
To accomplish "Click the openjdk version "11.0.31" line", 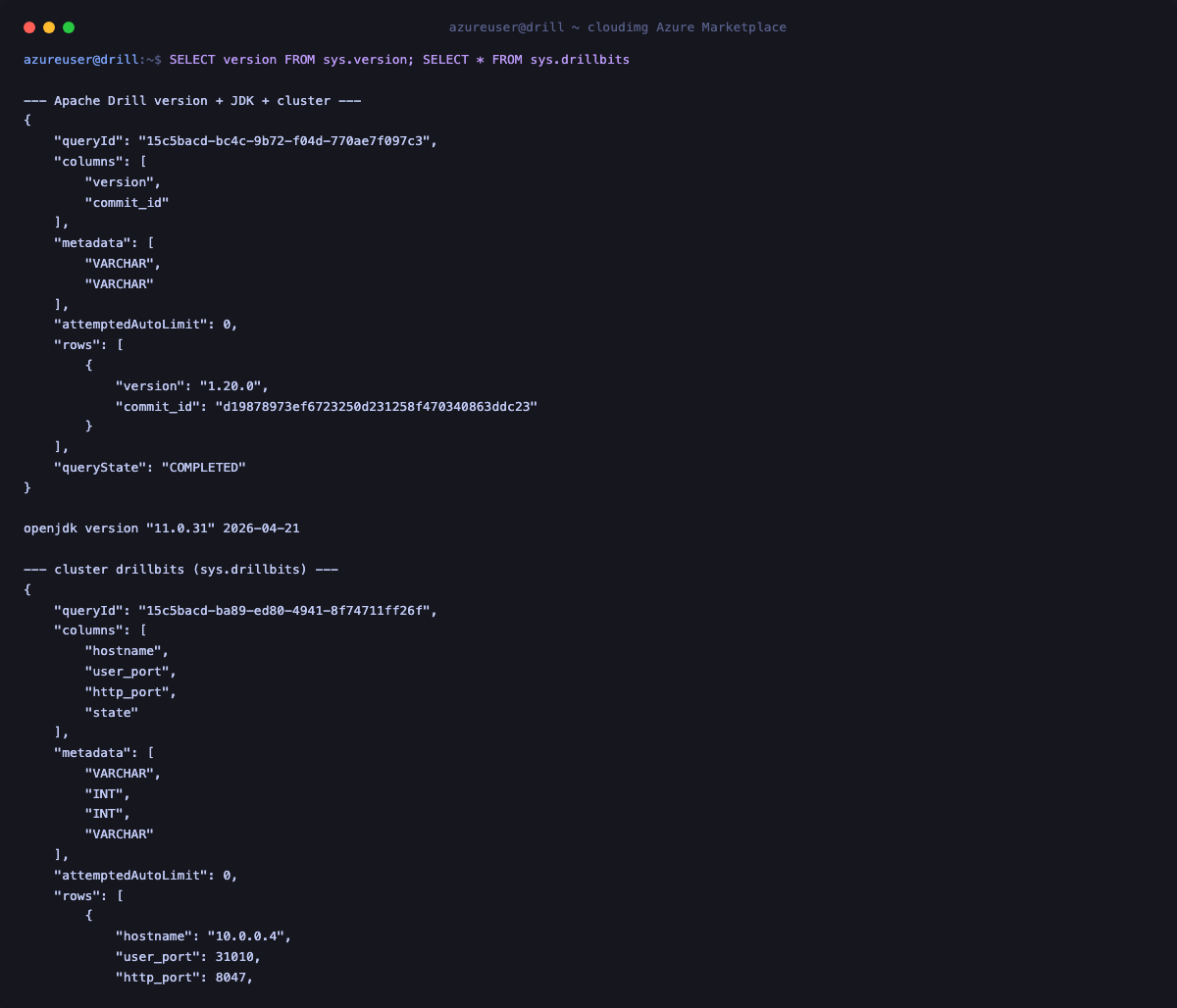I will (x=162, y=529).
